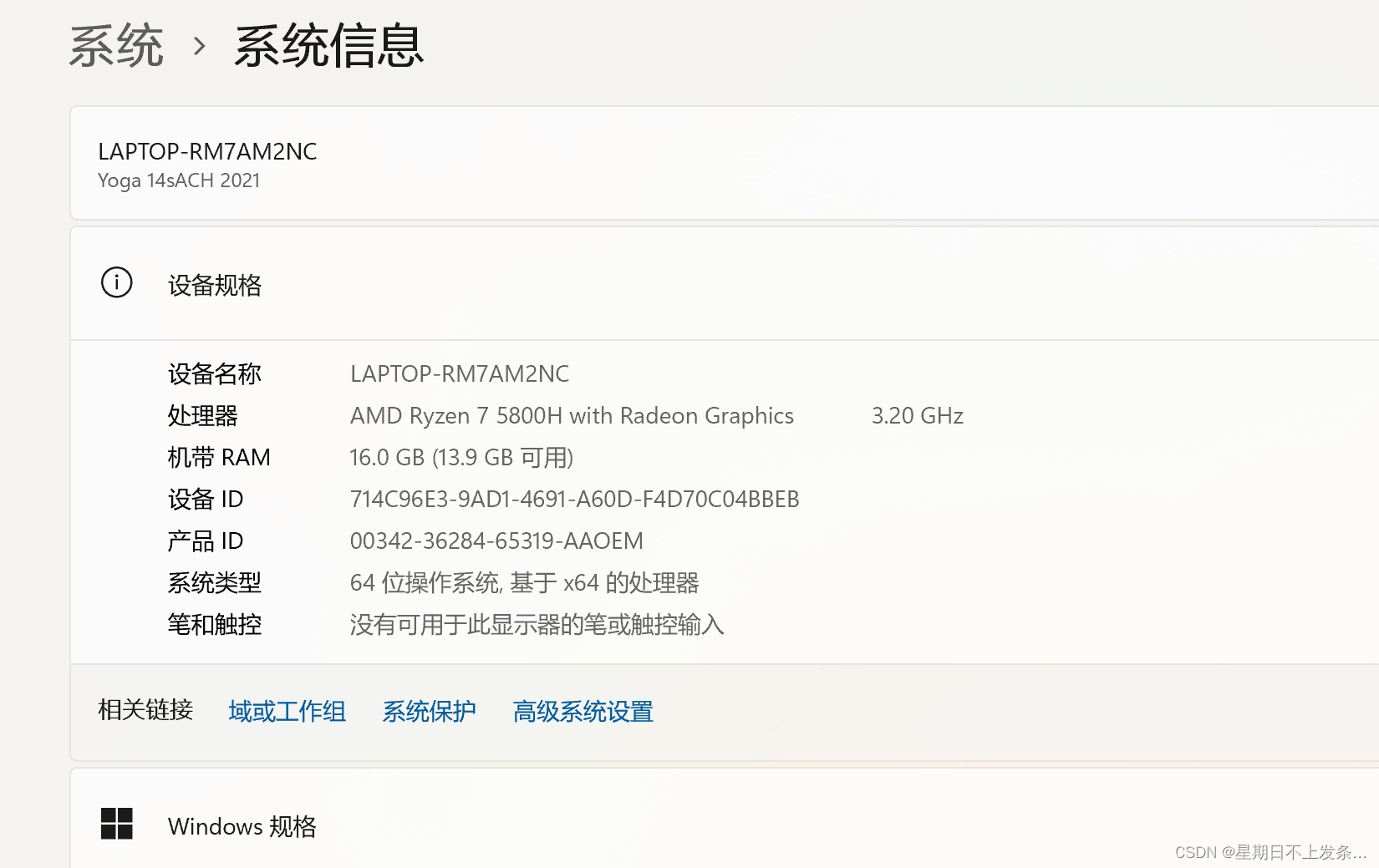Select the 3.20 GHz value
Image resolution: width=1379 pixels, height=868 pixels.
918,416
